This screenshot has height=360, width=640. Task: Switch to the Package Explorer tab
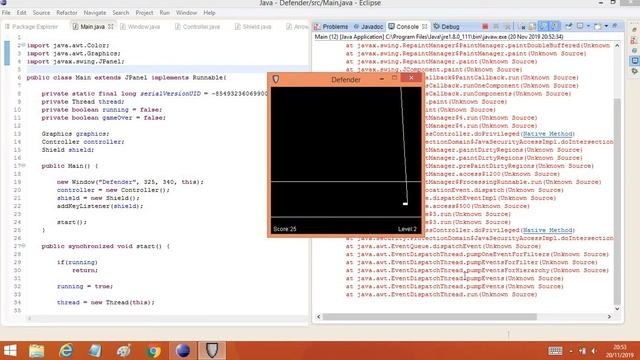click(31, 27)
